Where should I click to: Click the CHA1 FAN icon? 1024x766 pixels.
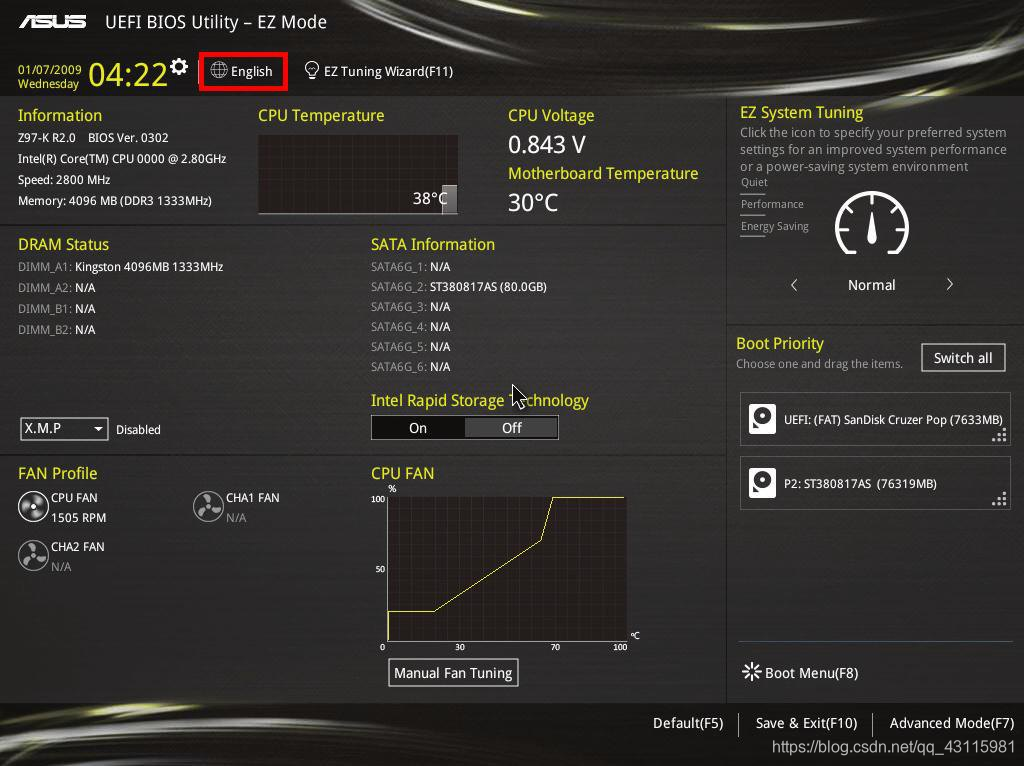(x=208, y=507)
